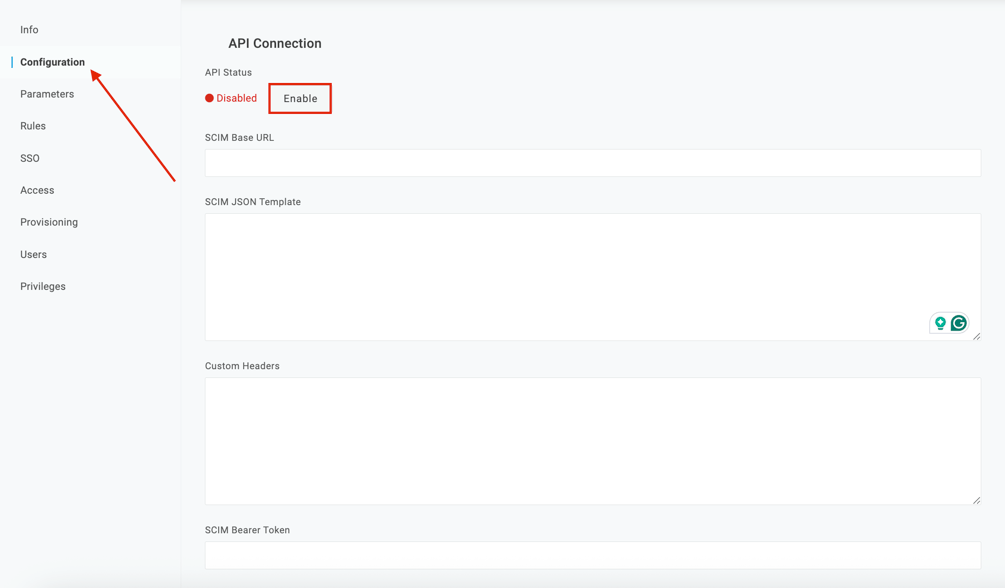Open Grammarly suggestions via the lightbulb icon
This screenshot has width=1005, height=588.
[938, 323]
